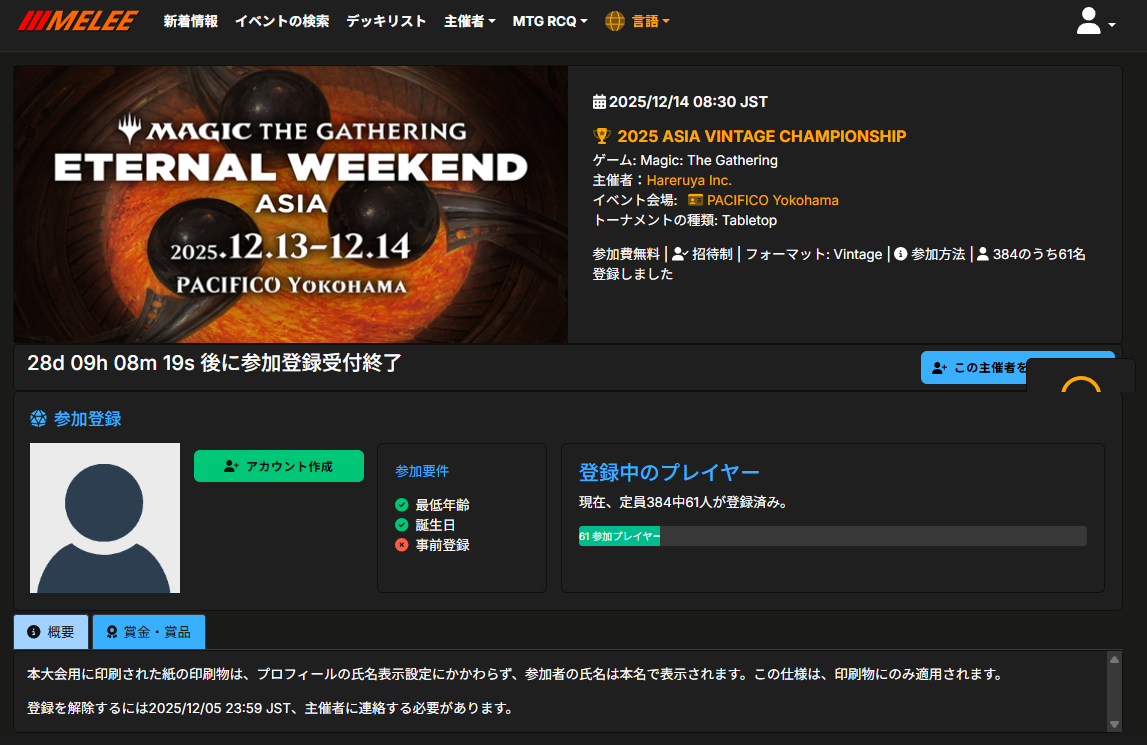Click the green check beside 最低年齢
This screenshot has height=745, width=1147.
[402, 504]
